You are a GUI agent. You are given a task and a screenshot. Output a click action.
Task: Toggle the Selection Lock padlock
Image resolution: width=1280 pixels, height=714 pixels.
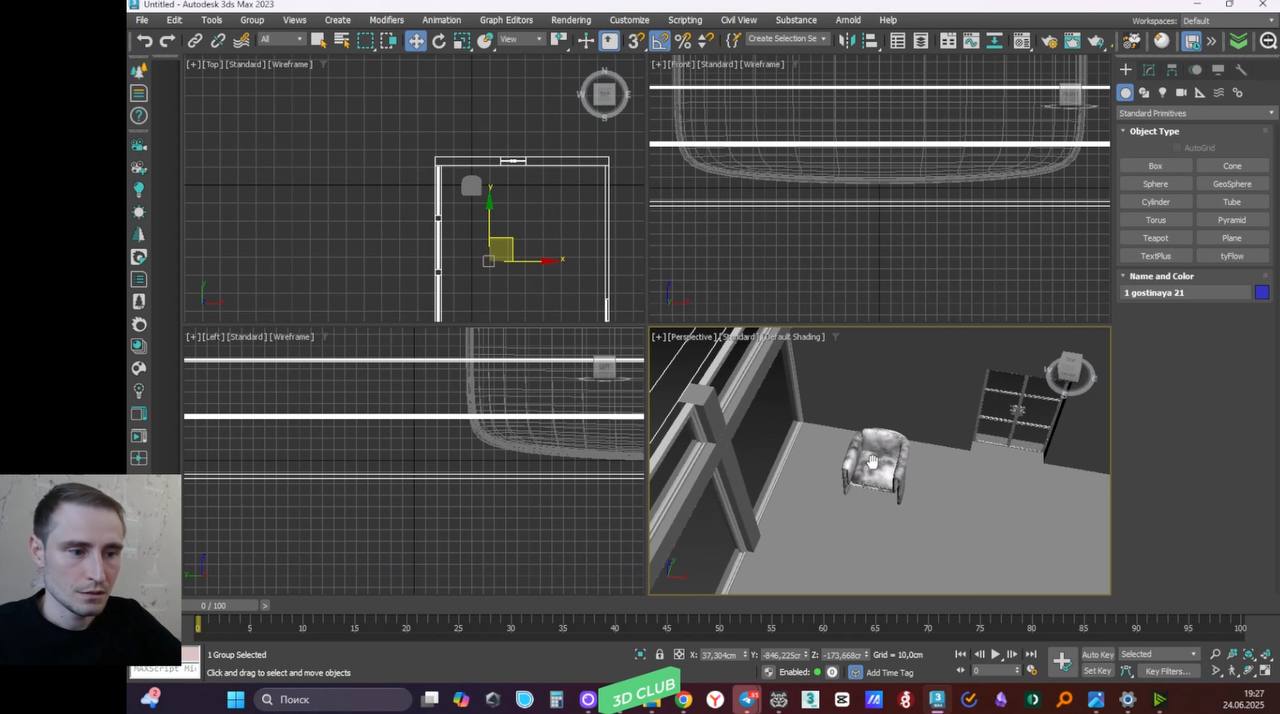(x=659, y=655)
